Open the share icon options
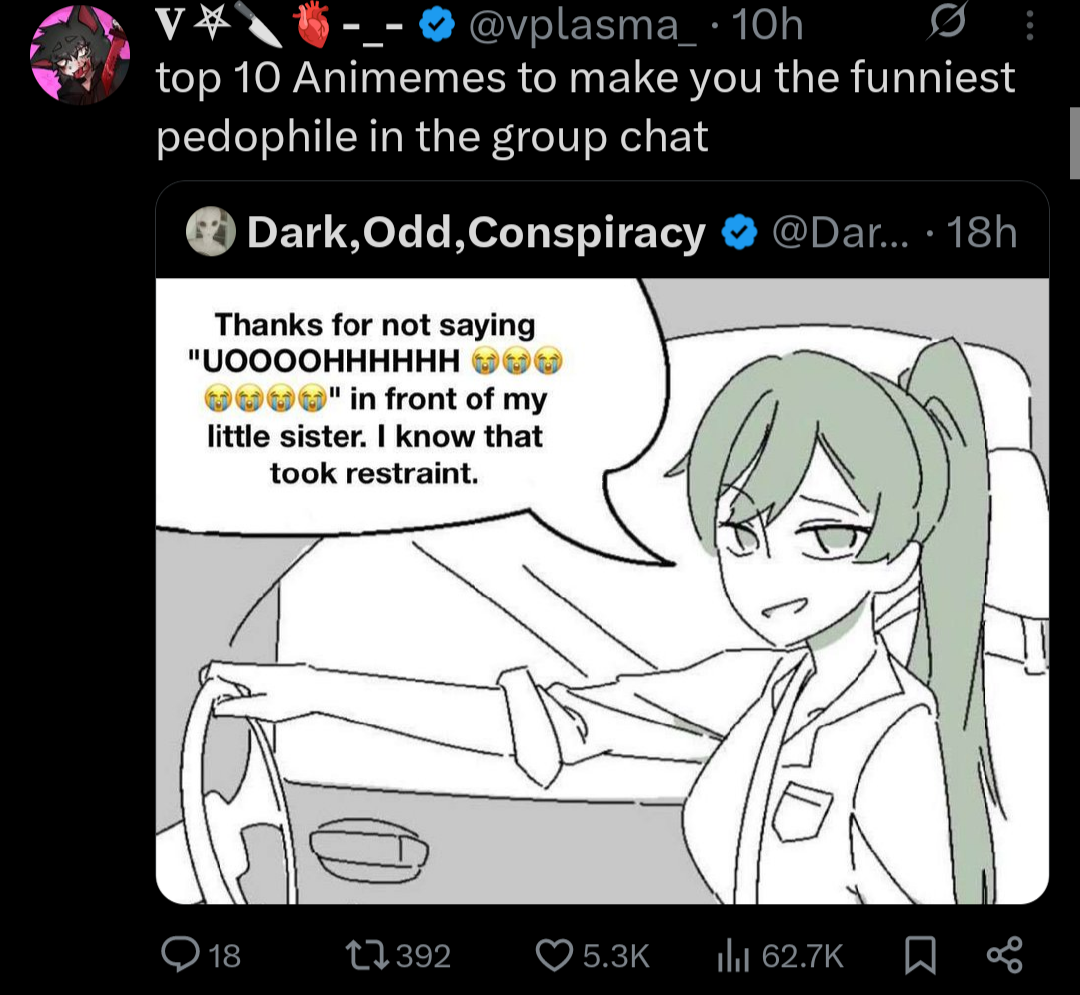Viewport: 1080px width, 995px height. pos(1005,956)
